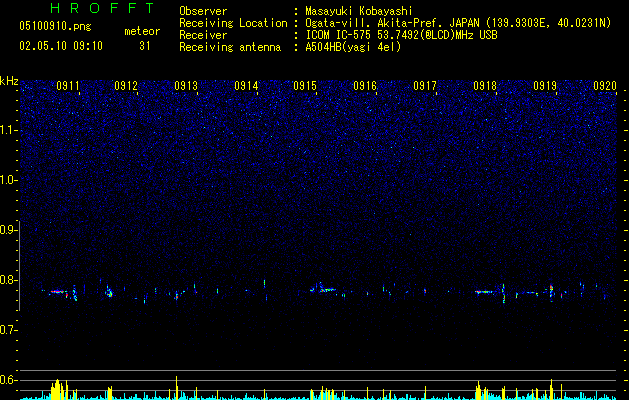
Task: Click the timestamp 02.05.10 09:10
Action: (61, 46)
